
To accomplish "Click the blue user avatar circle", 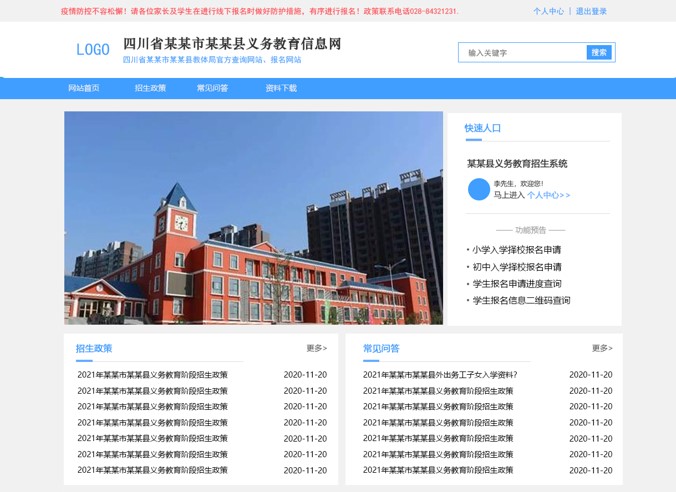I will click(479, 190).
